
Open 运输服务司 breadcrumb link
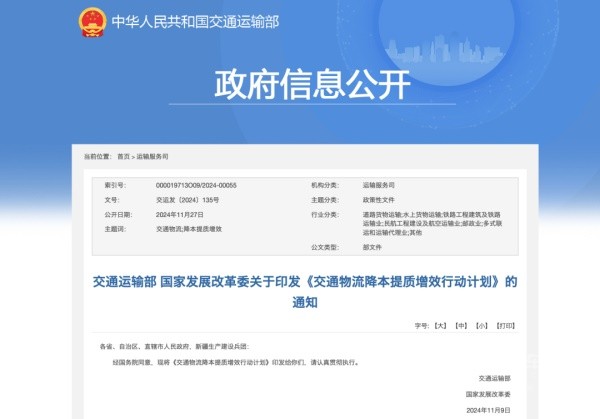pyautogui.click(x=152, y=157)
